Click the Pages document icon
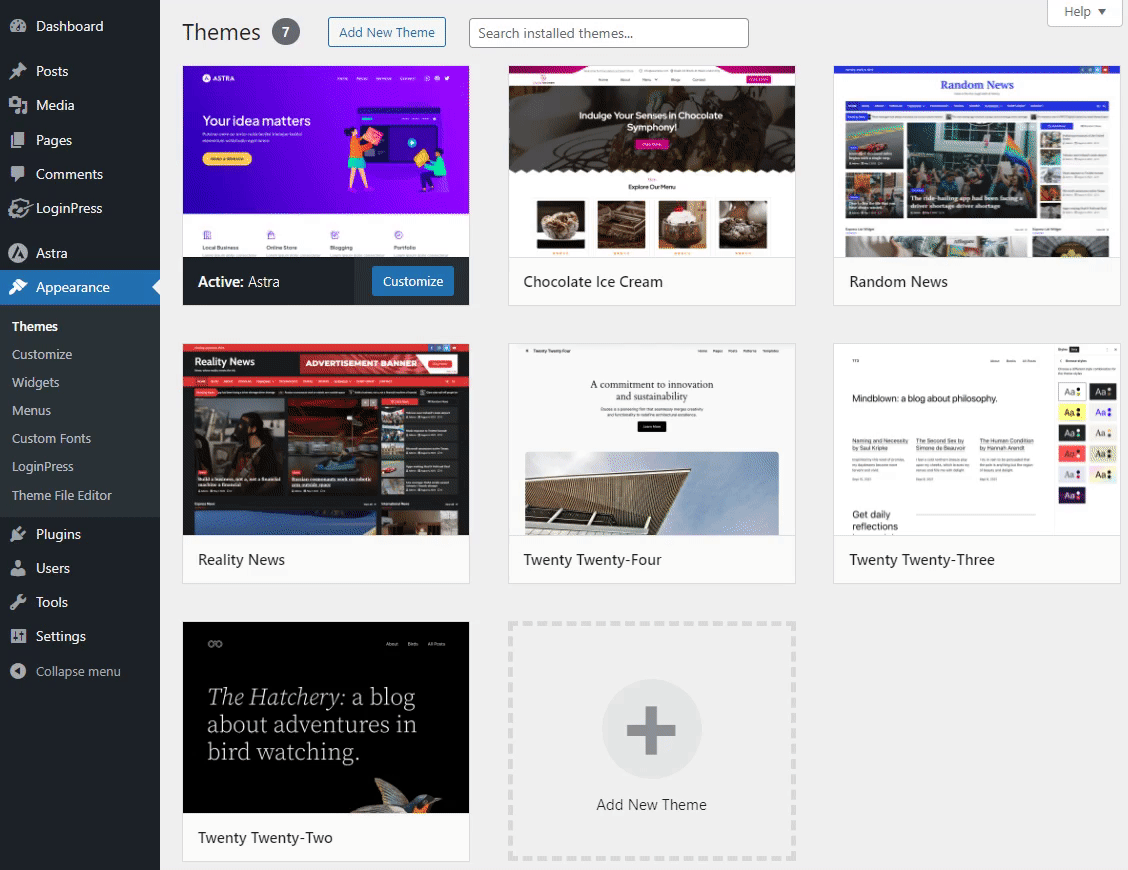This screenshot has height=870, width=1128. pyautogui.click(x=18, y=140)
